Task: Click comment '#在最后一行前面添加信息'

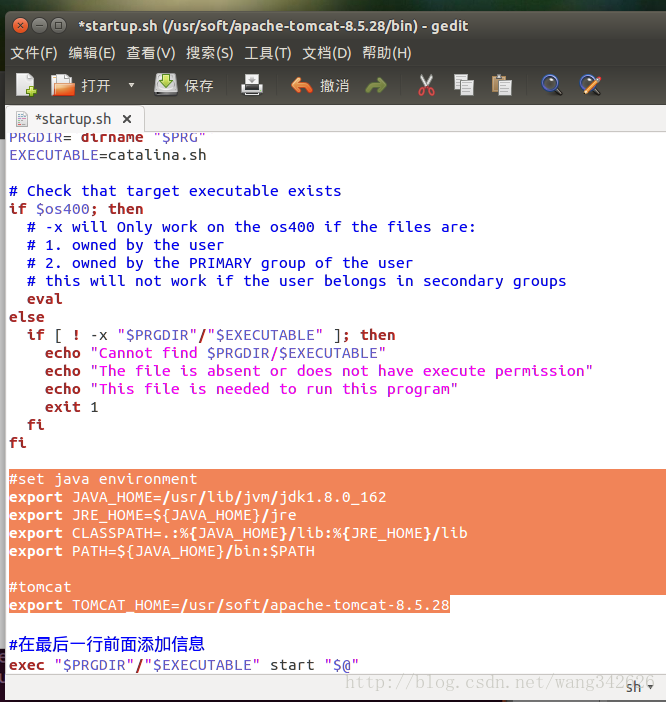Action: click(107, 644)
